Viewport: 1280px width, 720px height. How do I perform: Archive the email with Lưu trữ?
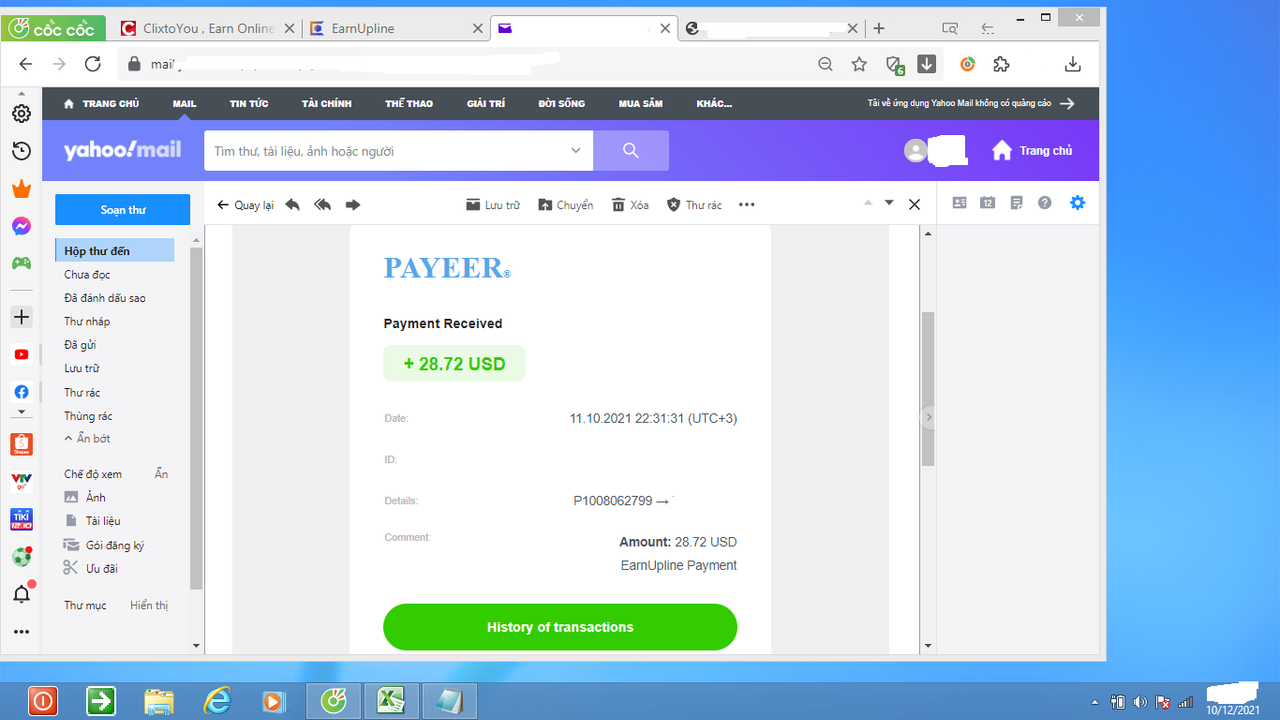click(x=493, y=205)
